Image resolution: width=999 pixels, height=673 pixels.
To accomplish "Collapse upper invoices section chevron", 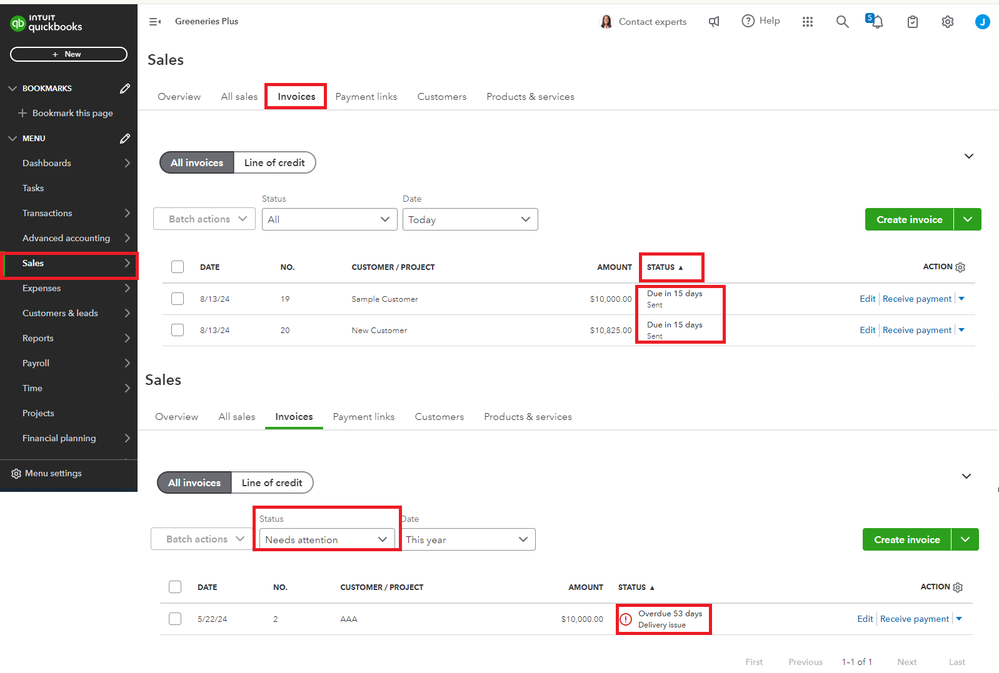I will (969, 156).
